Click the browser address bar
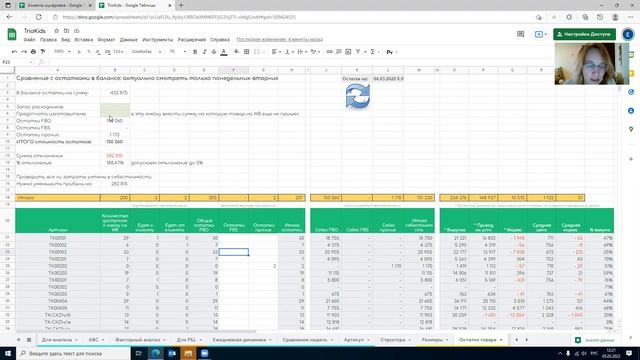 294,17
